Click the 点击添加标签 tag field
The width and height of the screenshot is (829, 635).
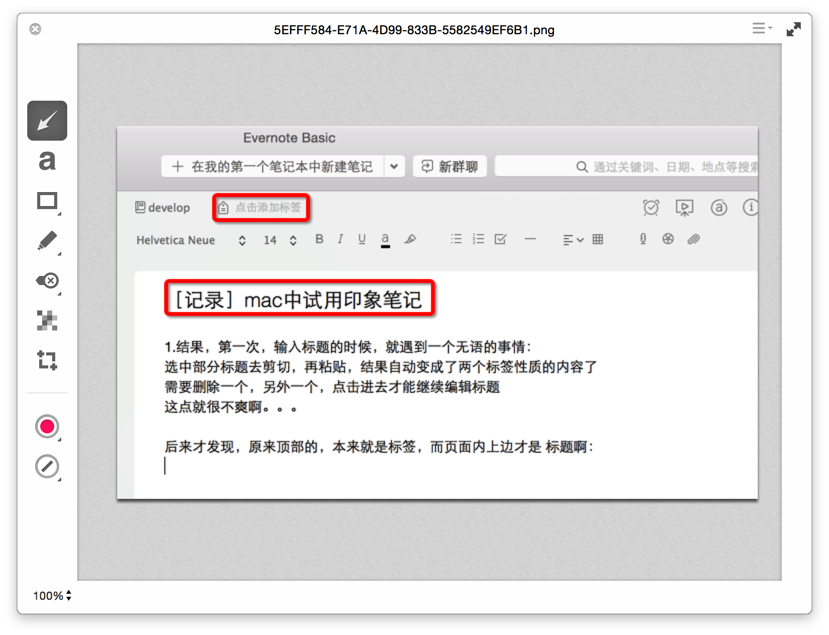(261, 207)
